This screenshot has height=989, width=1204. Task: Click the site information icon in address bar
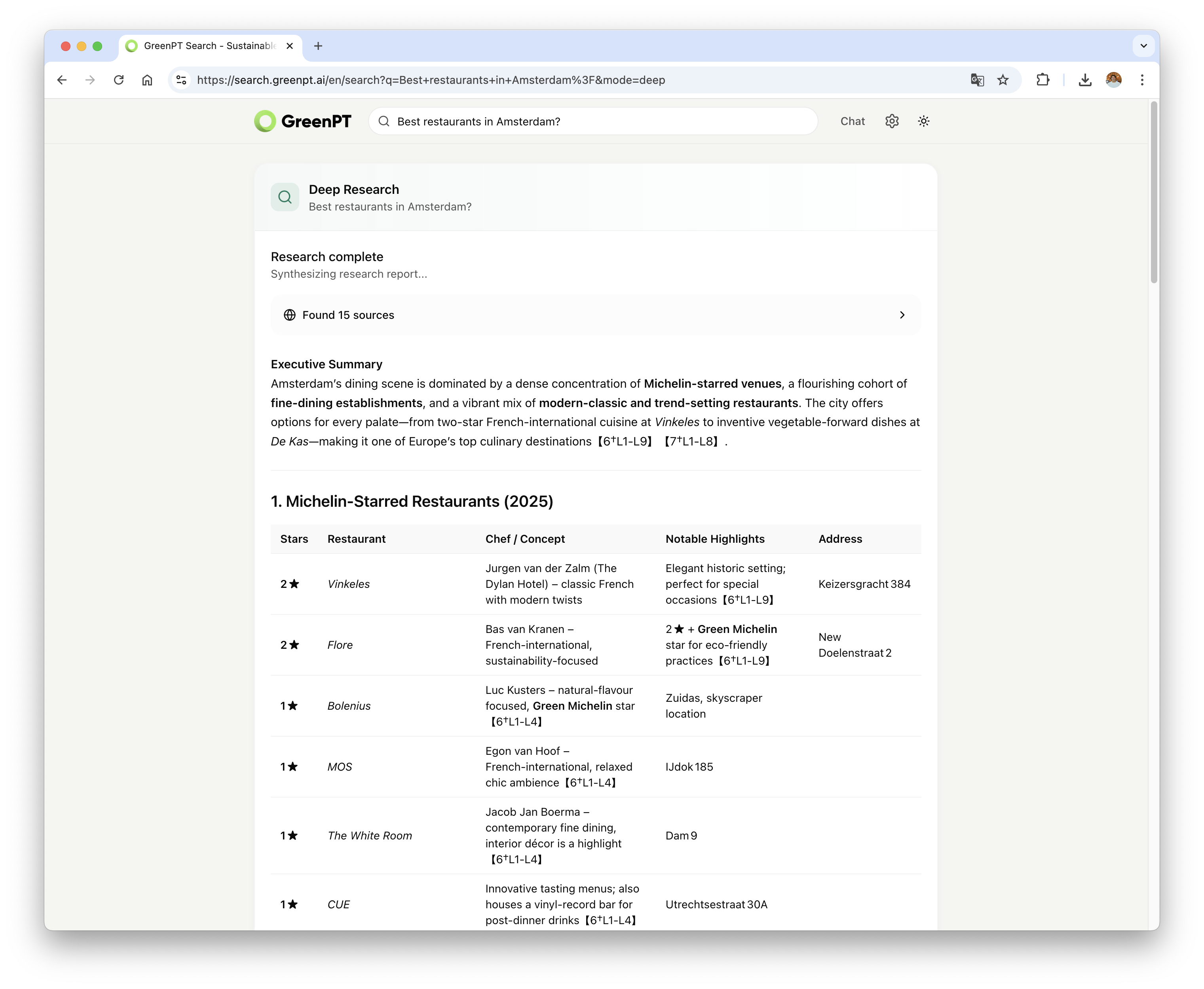point(181,80)
